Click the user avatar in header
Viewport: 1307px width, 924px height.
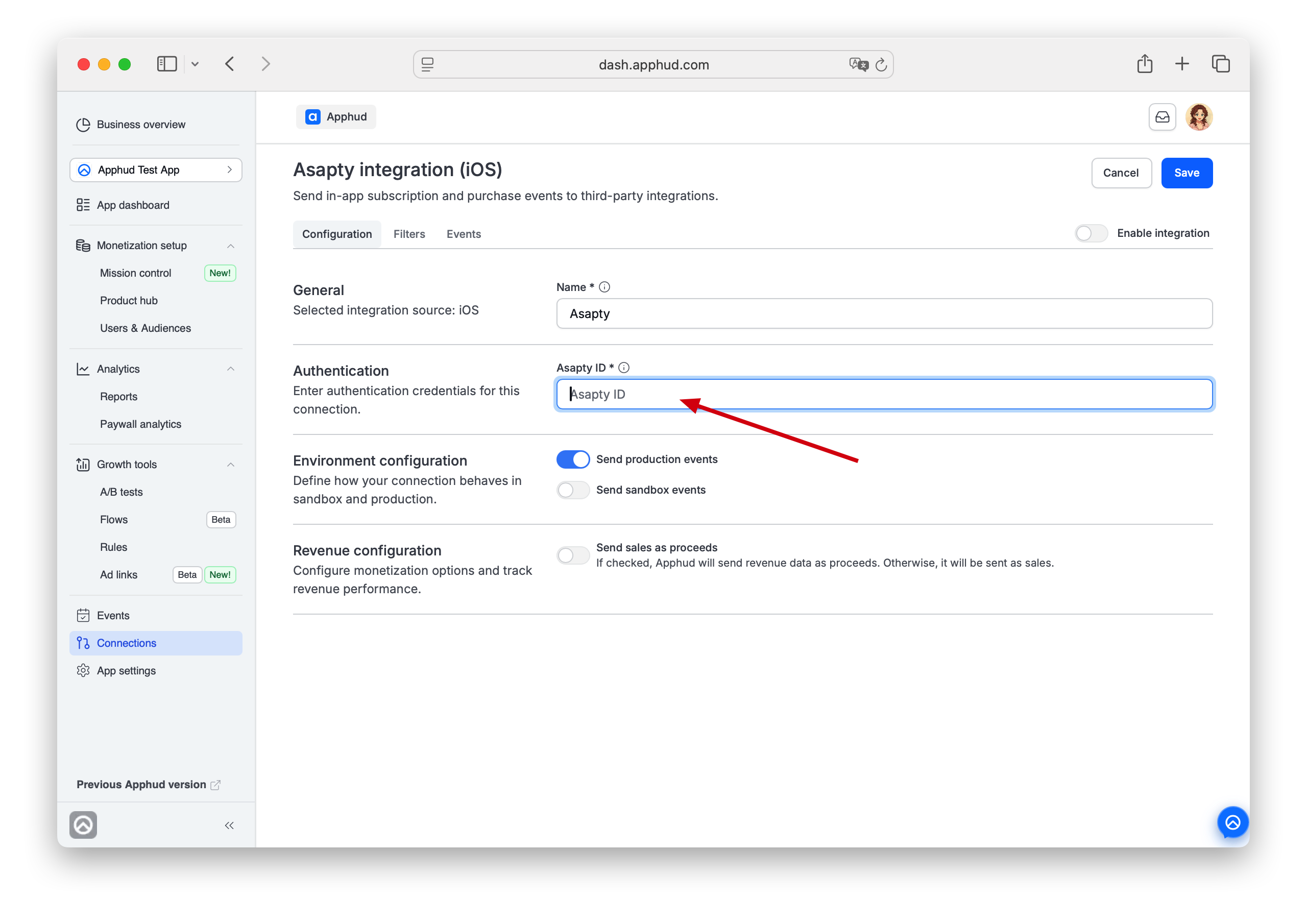click(1199, 117)
